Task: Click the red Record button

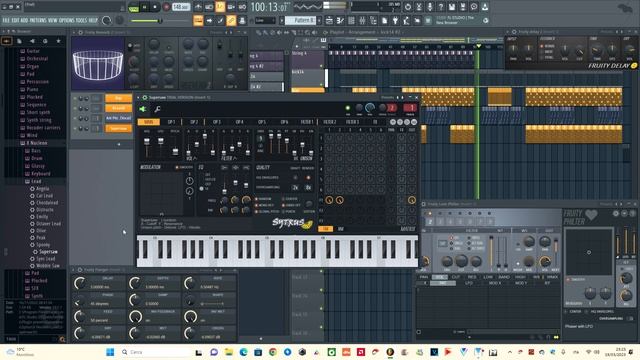Action: coord(166,7)
